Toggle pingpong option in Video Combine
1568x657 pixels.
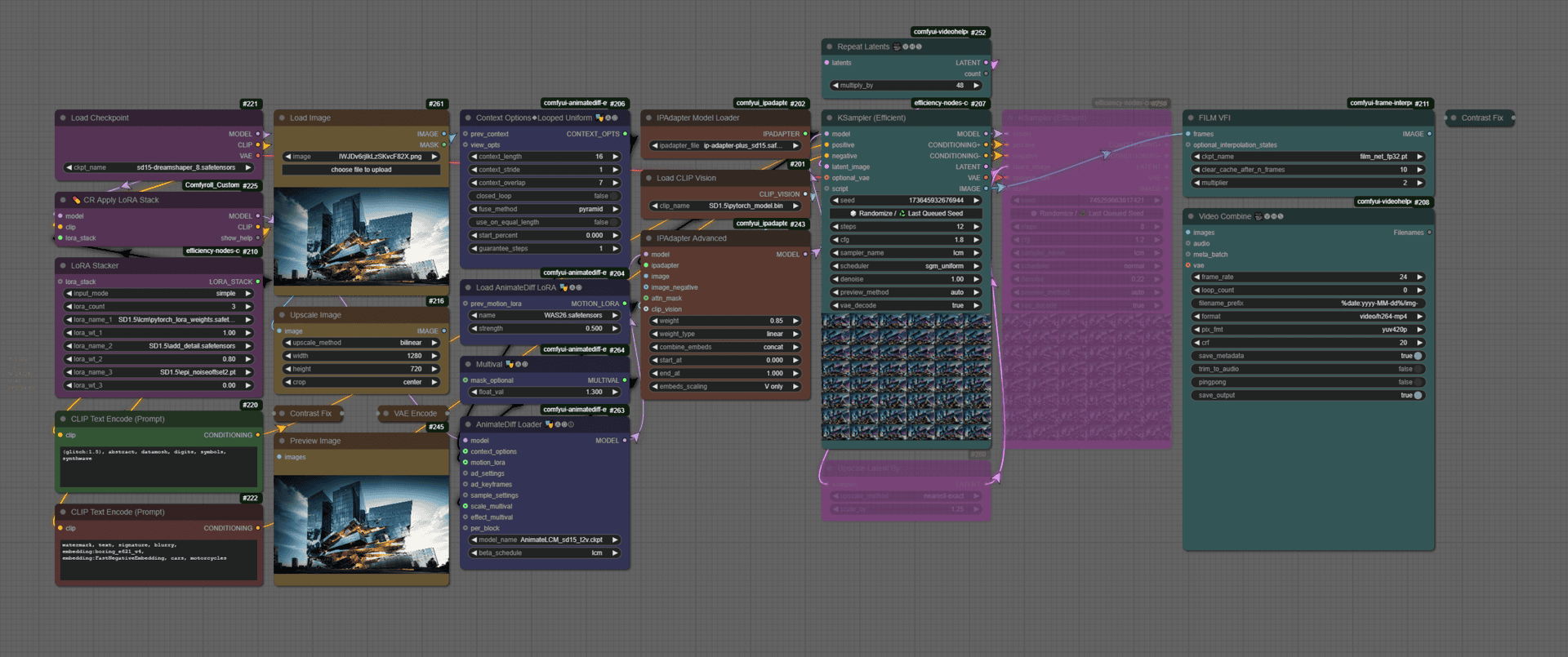coord(1418,382)
